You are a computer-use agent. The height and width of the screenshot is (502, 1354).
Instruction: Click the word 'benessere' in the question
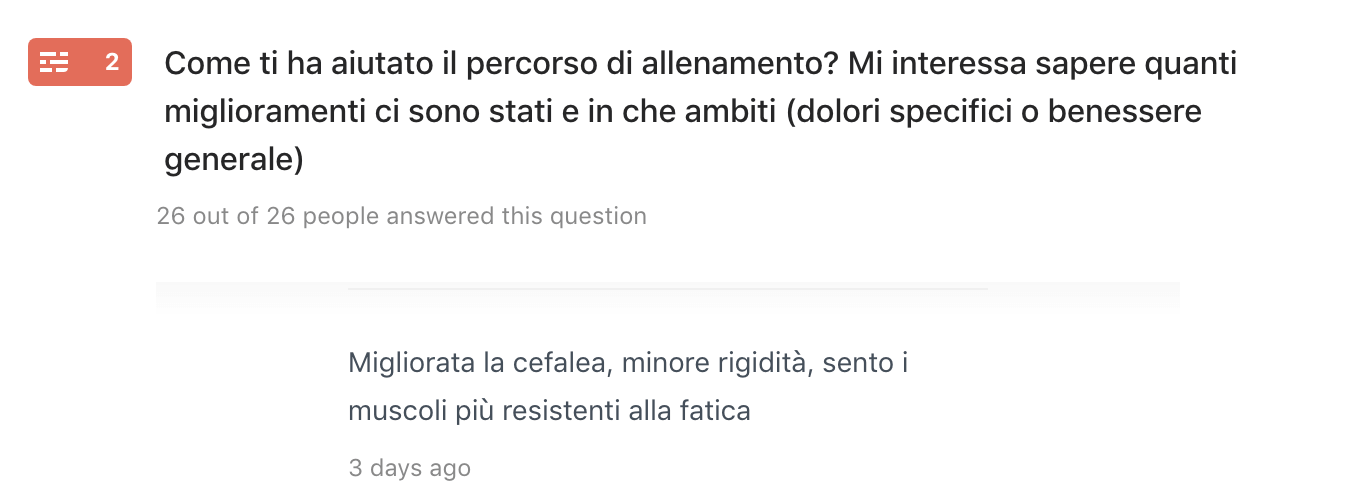[1125, 111]
